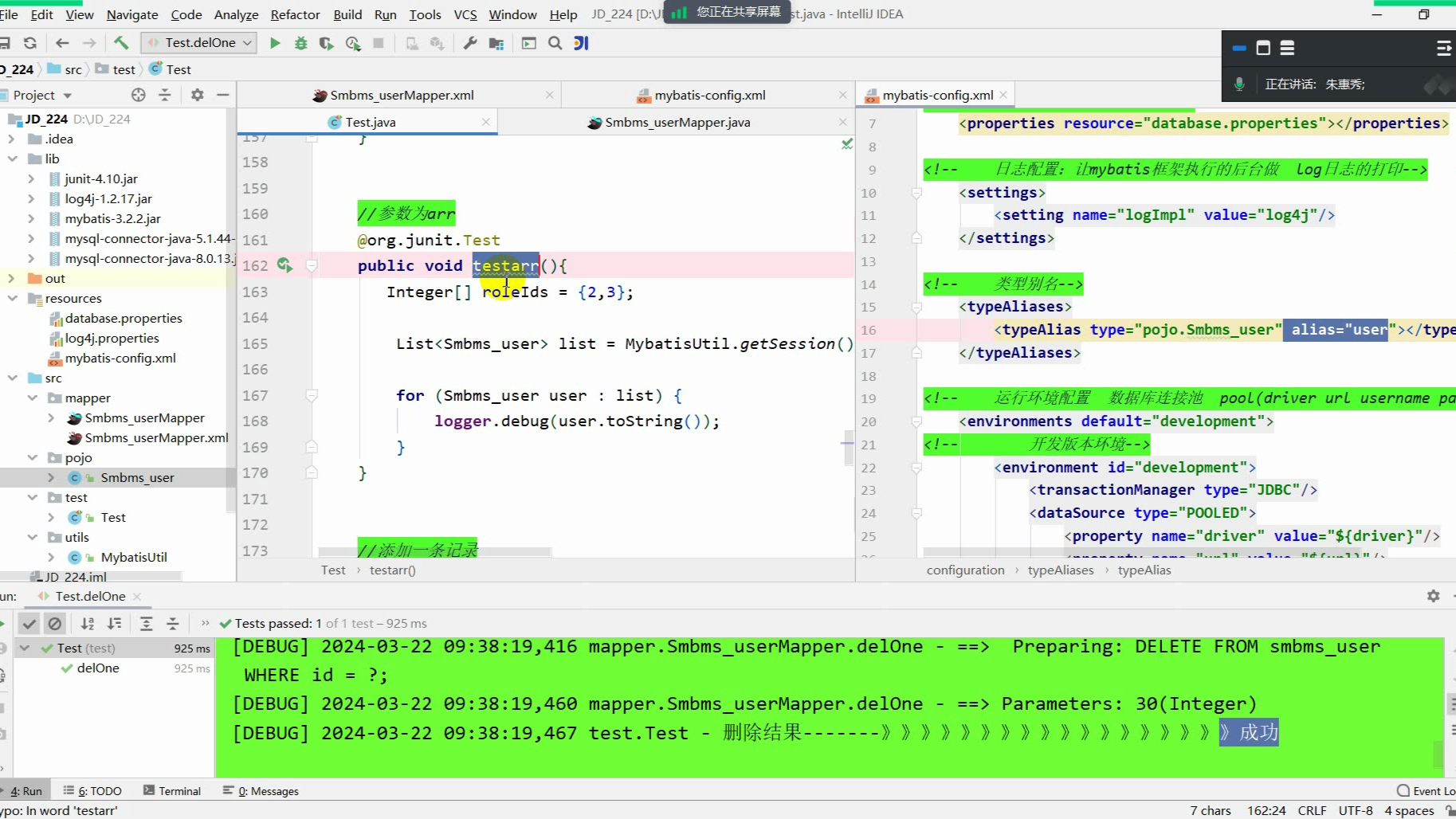This screenshot has height=819, width=1456.
Task: Click the Run with Profiler icon
Action: point(352,43)
